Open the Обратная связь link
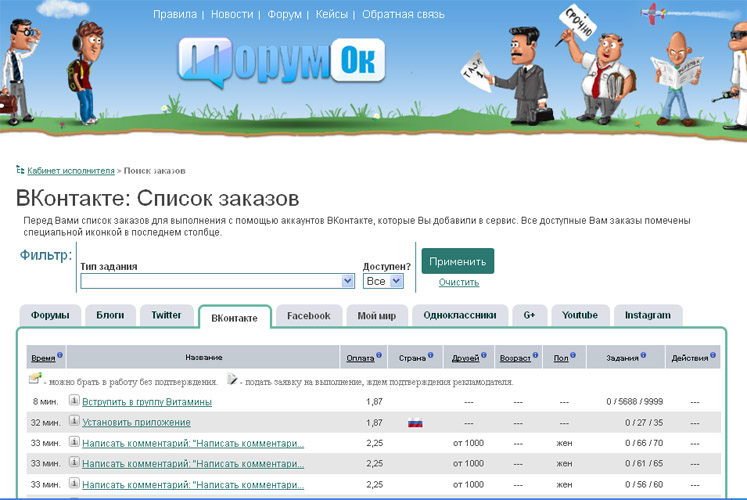The width and height of the screenshot is (747, 500). 403,14
